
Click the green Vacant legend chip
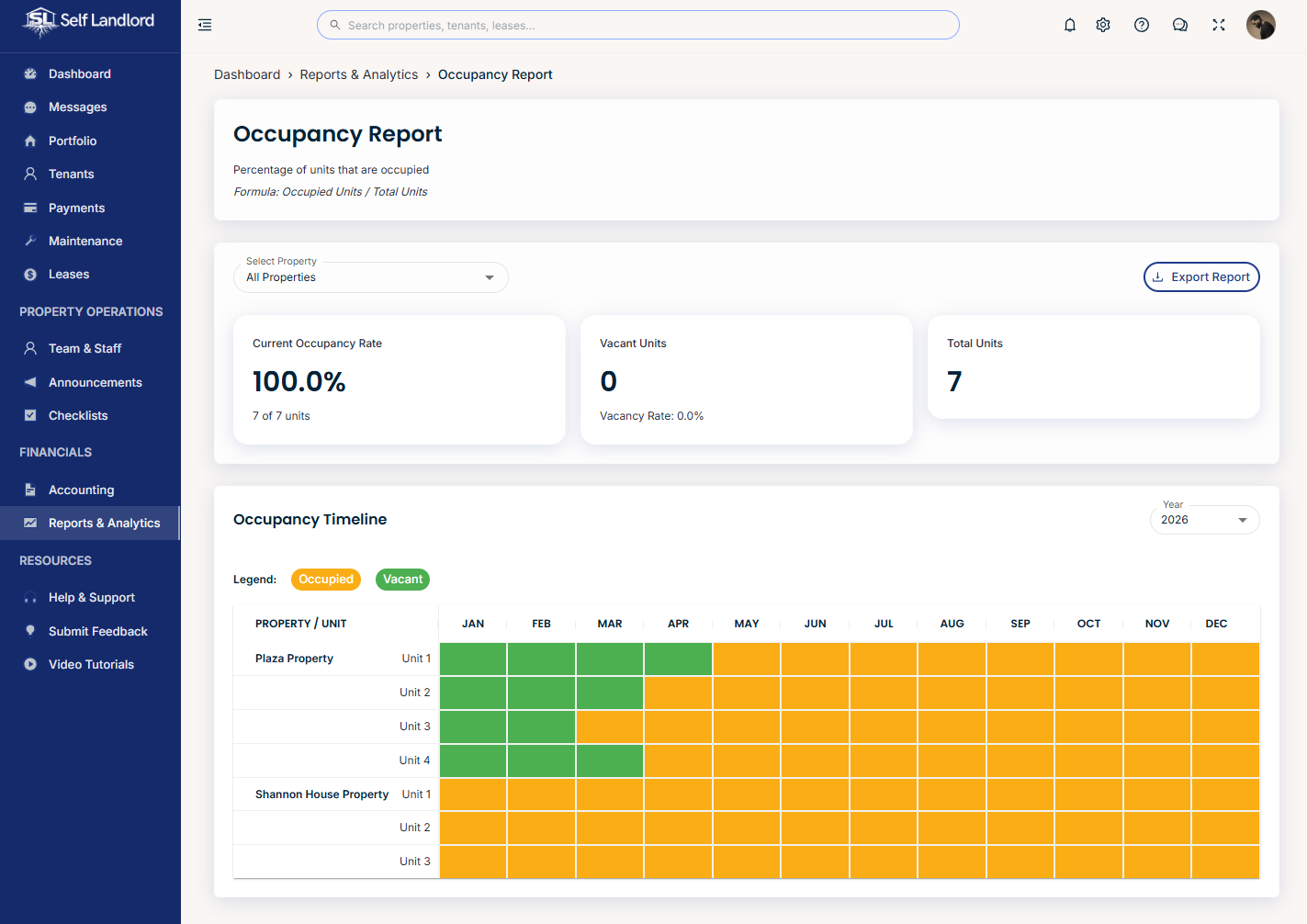(x=402, y=580)
